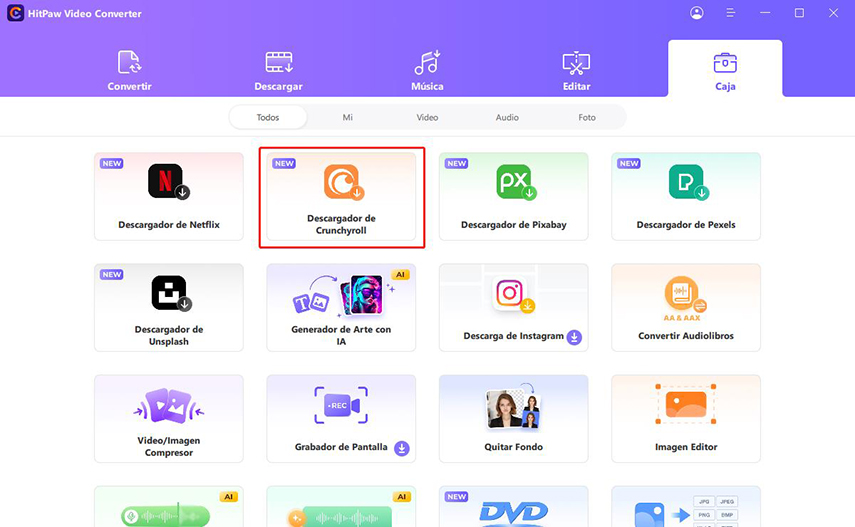Filter tools by Foto

[587, 117]
